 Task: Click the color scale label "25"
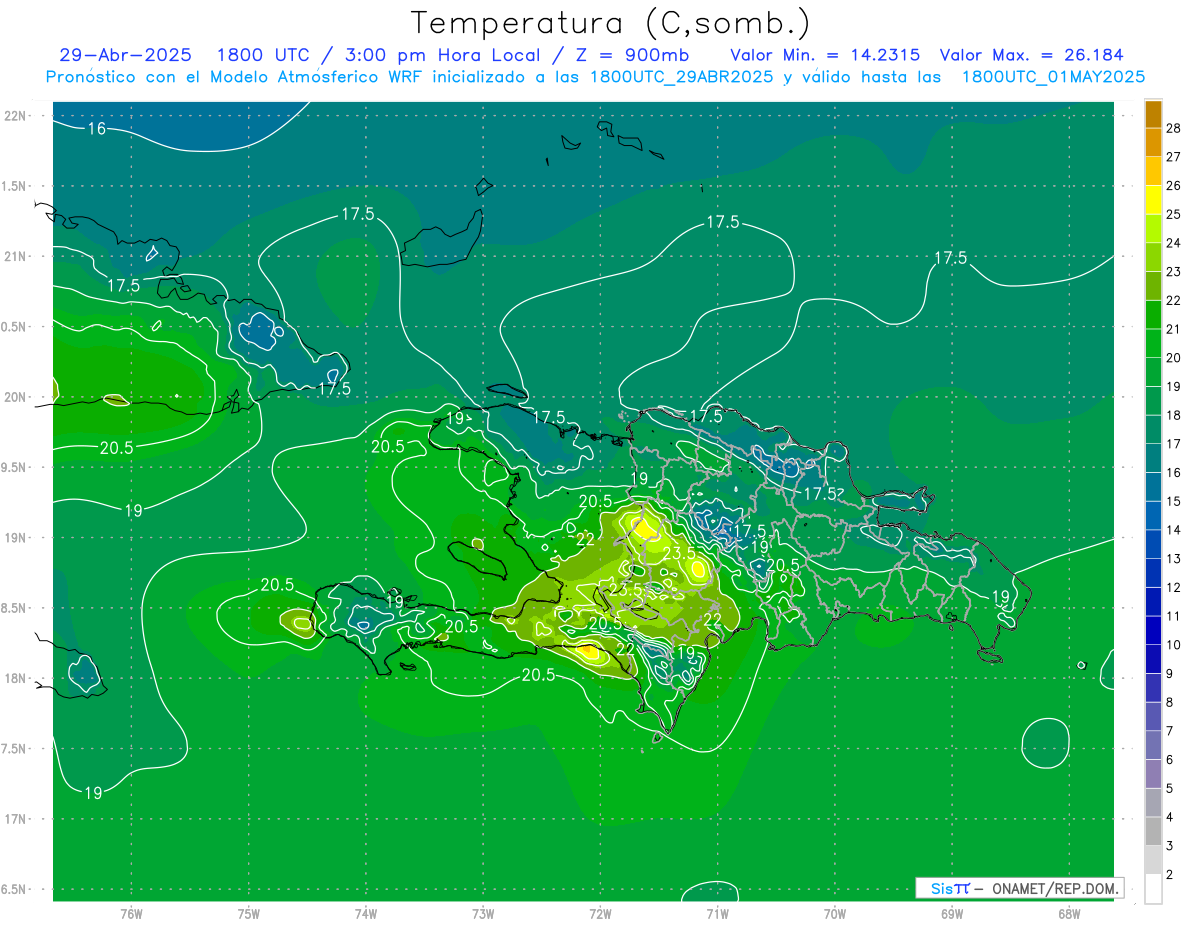pyautogui.click(x=1174, y=214)
